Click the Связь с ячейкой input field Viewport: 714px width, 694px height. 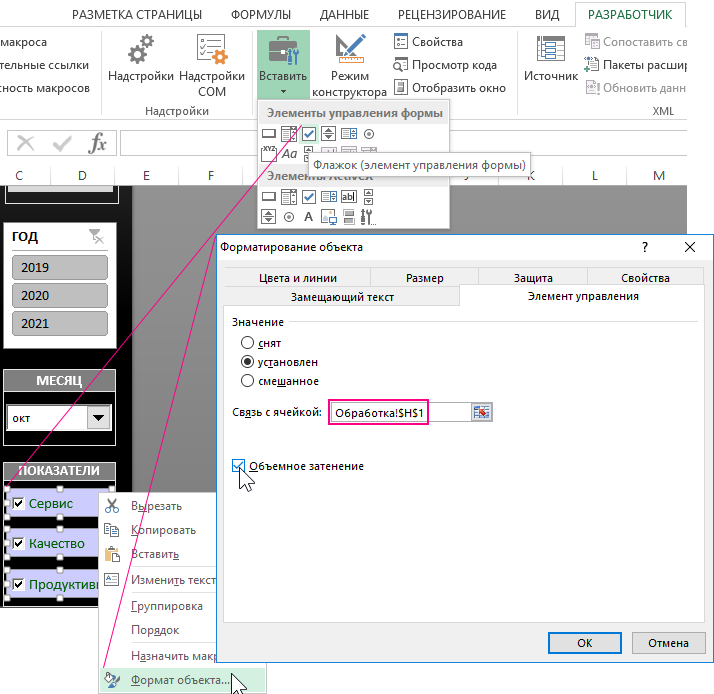(x=398, y=412)
